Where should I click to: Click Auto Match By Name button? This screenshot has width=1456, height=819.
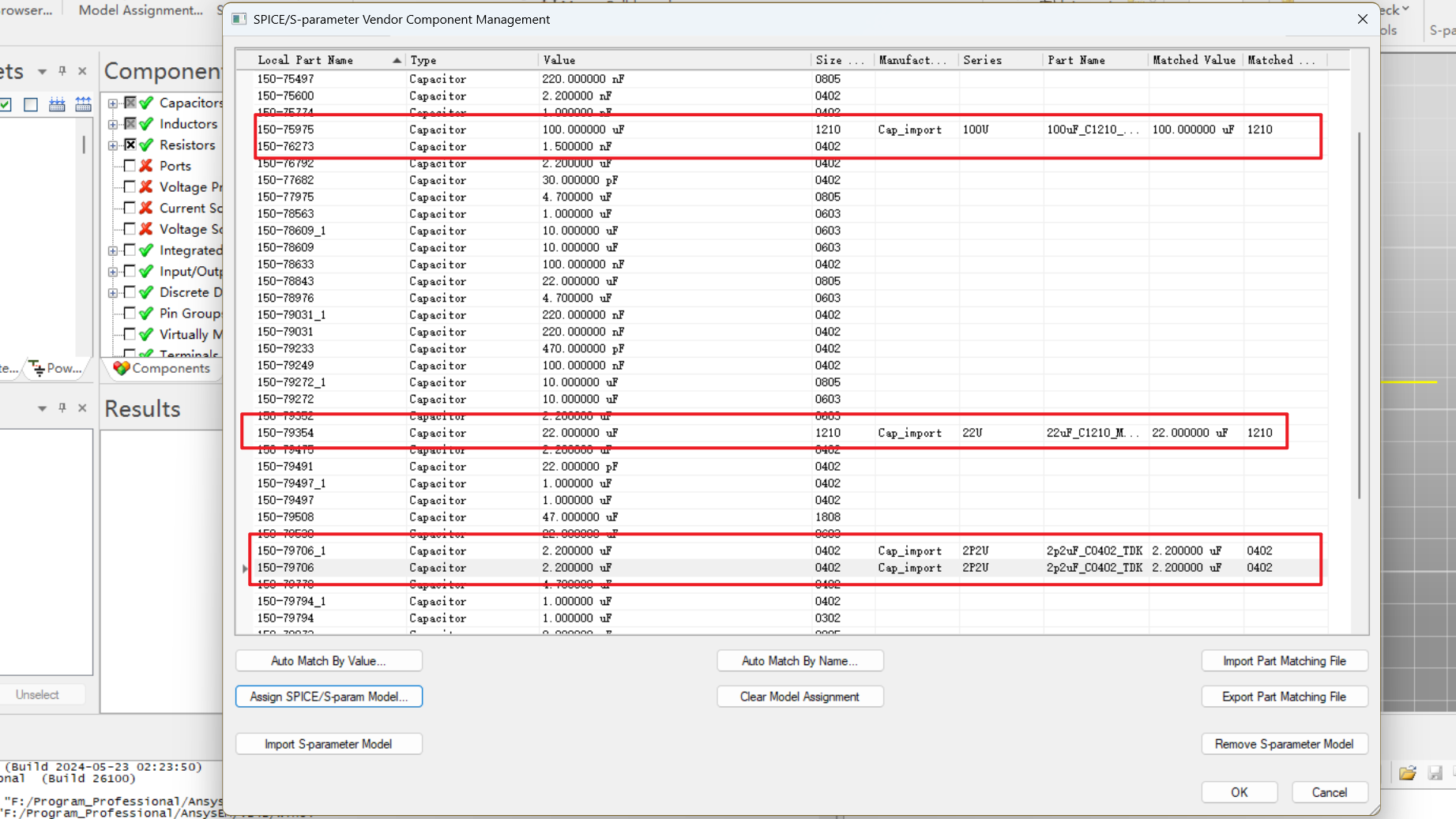point(799,661)
